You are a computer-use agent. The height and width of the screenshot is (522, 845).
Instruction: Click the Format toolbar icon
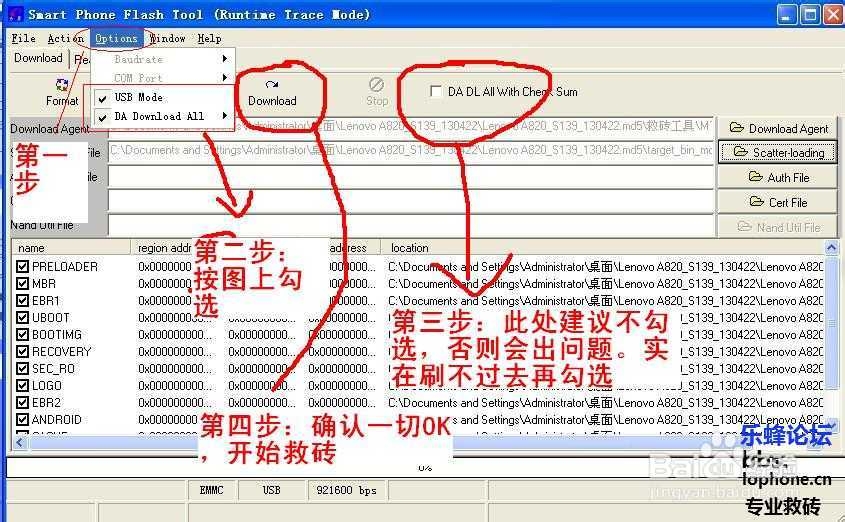[61, 92]
